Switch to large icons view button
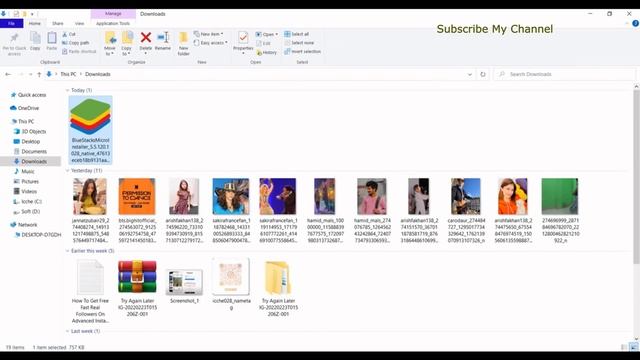The width and height of the screenshot is (640, 360). (633, 347)
